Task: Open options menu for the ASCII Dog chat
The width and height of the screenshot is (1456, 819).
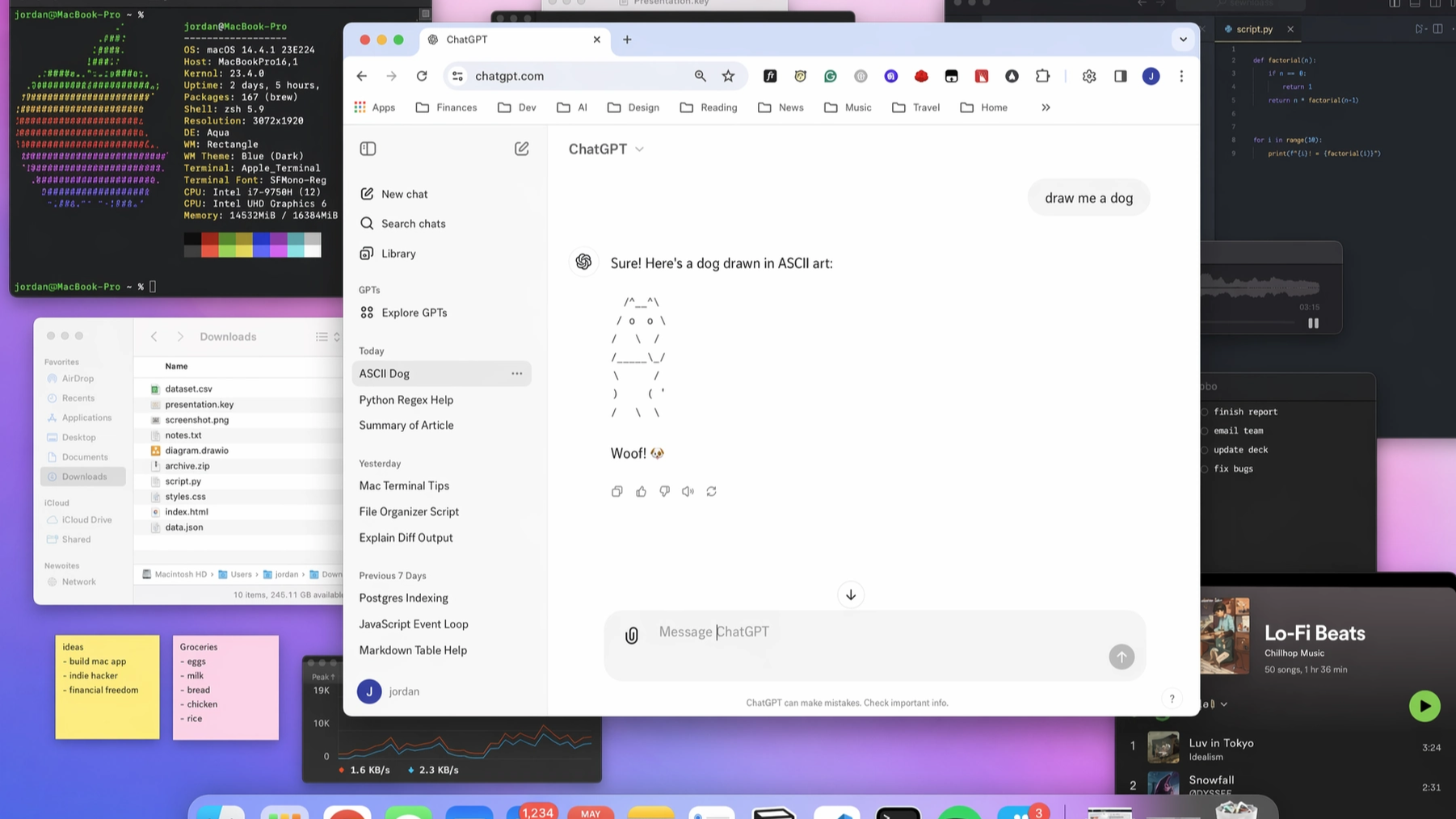Action: (x=517, y=373)
